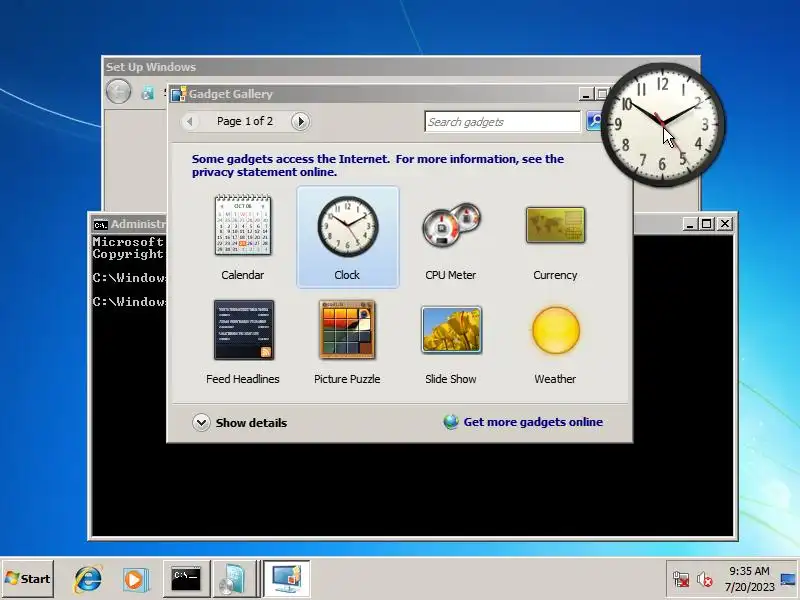Minimize the Administrator command prompt window

[x=690, y=223]
